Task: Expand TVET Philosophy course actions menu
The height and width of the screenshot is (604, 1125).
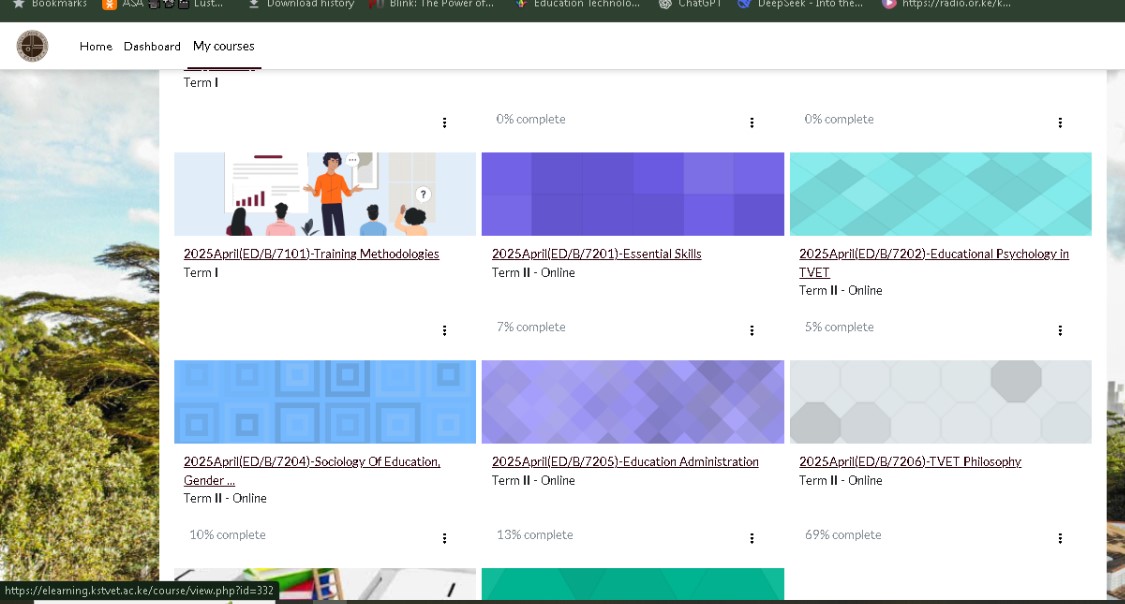Action: 1060,539
